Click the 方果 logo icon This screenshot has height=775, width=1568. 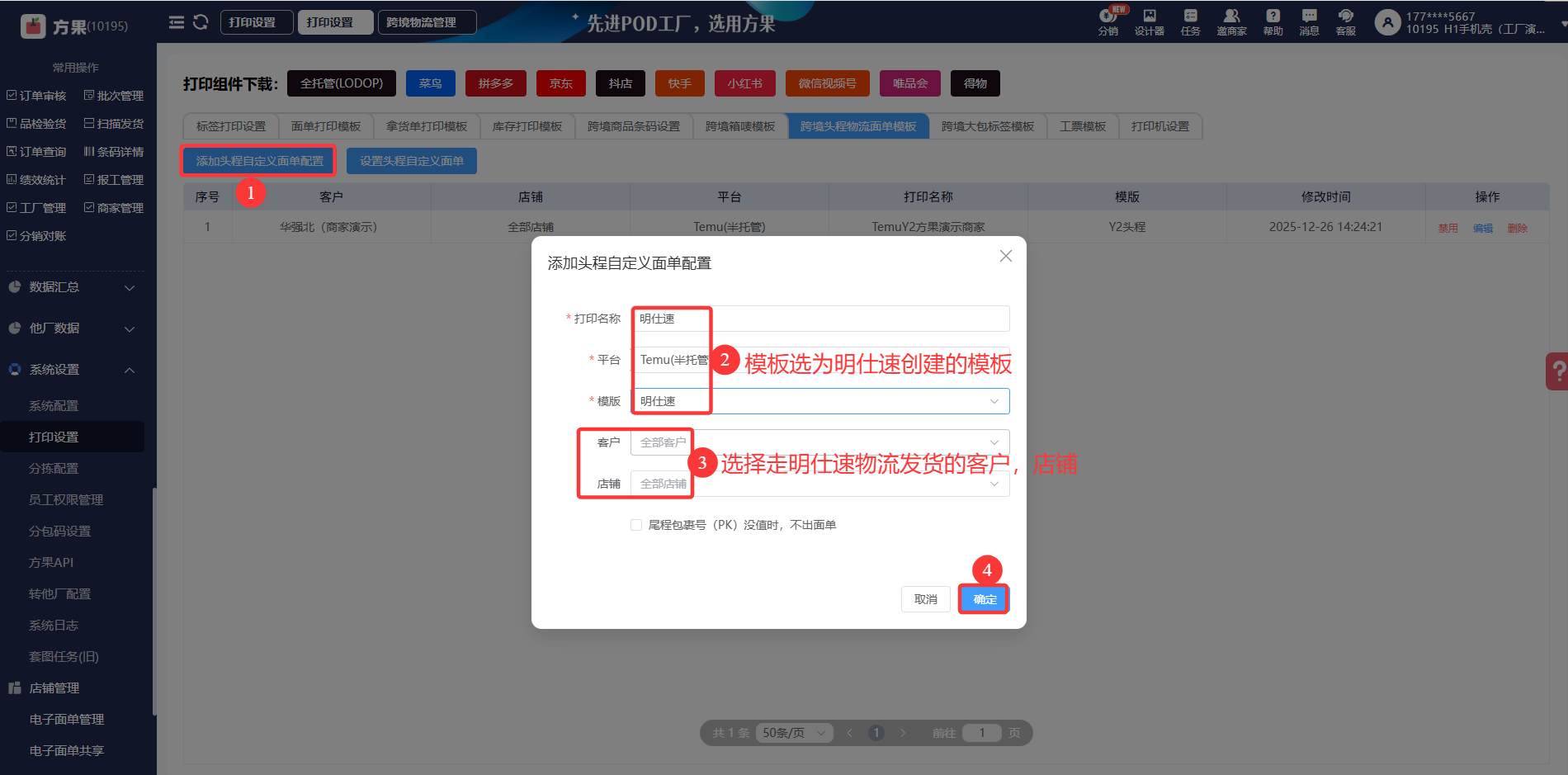[33, 26]
